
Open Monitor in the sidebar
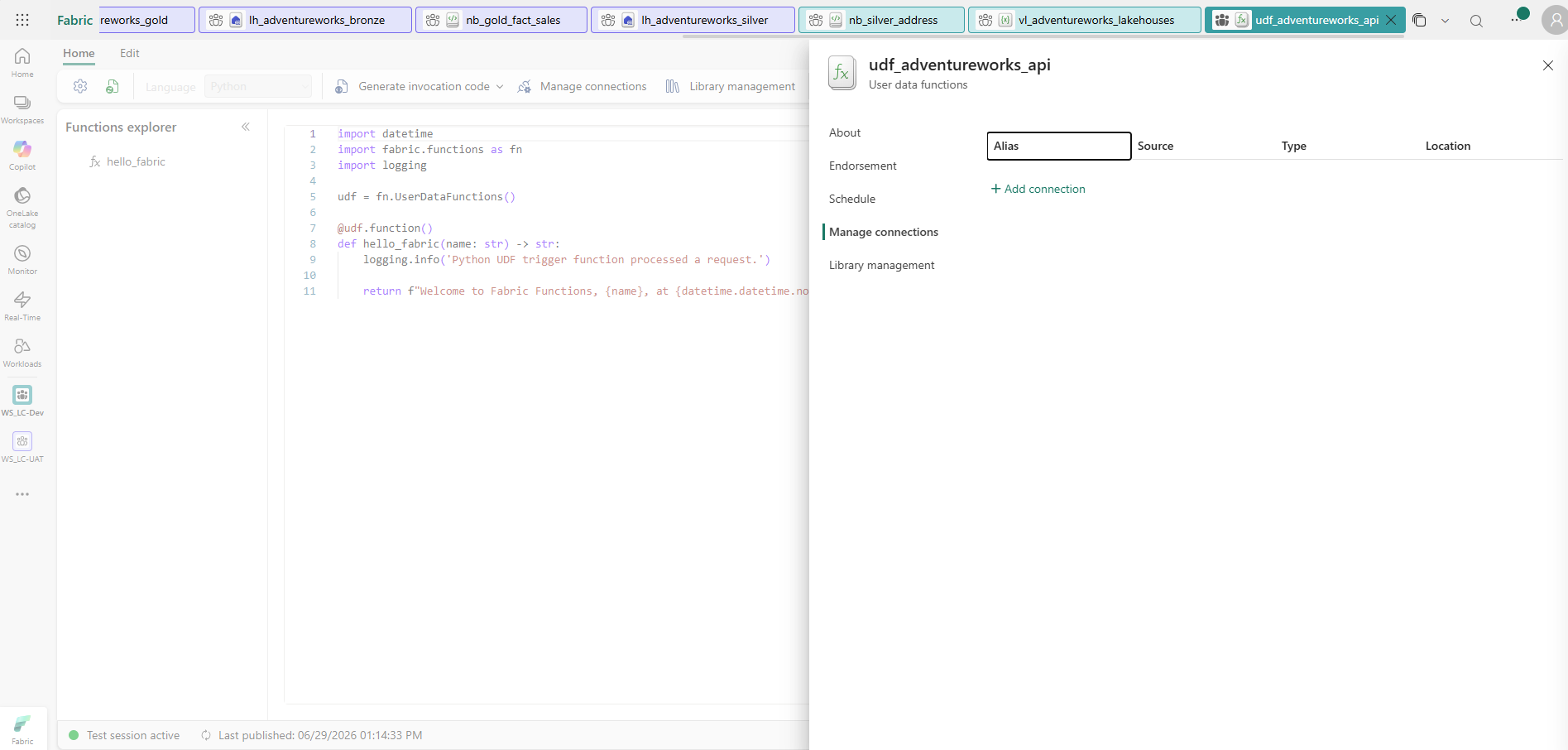click(x=22, y=260)
